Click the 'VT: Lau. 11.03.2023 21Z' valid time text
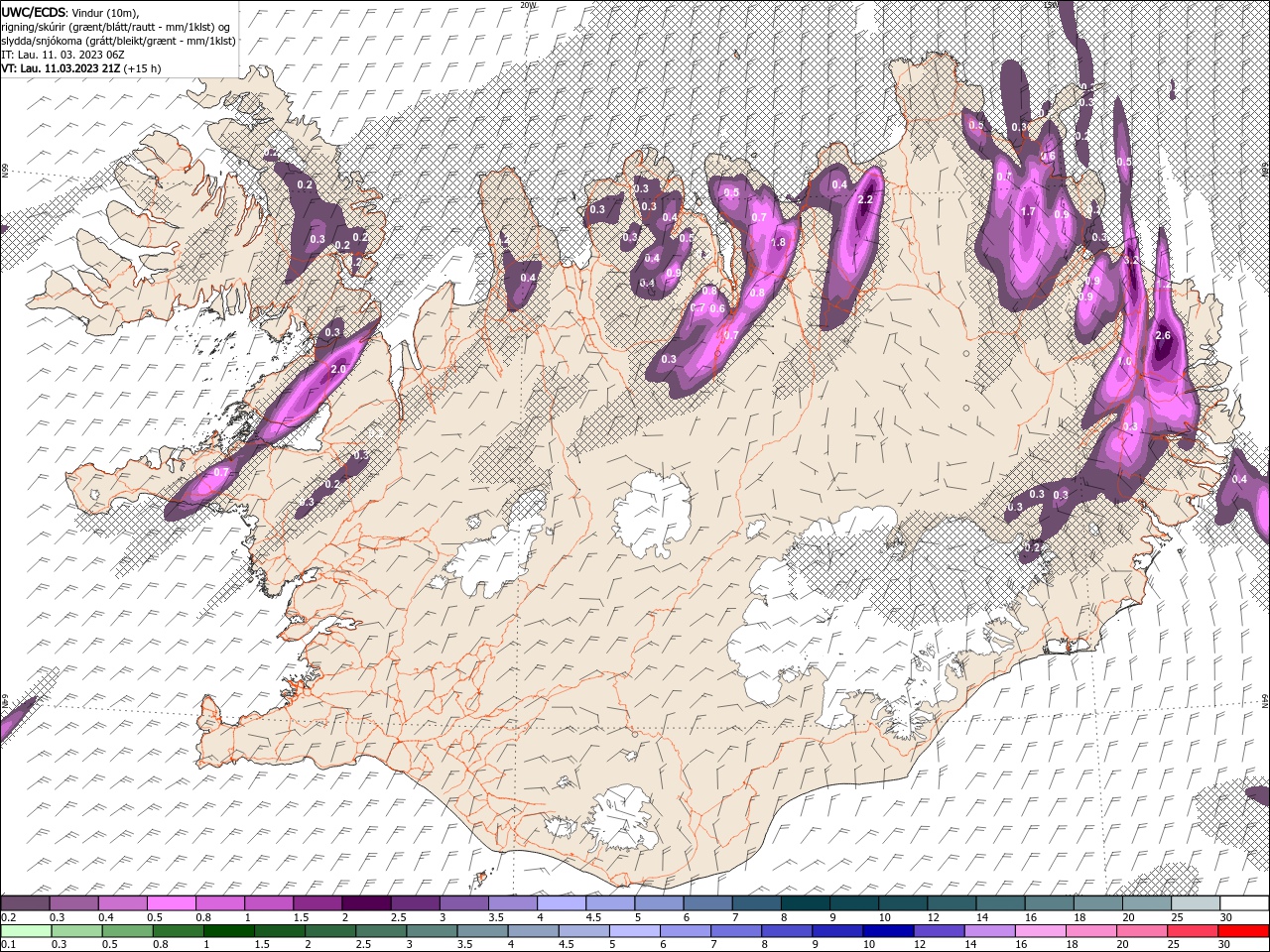 point(62,68)
